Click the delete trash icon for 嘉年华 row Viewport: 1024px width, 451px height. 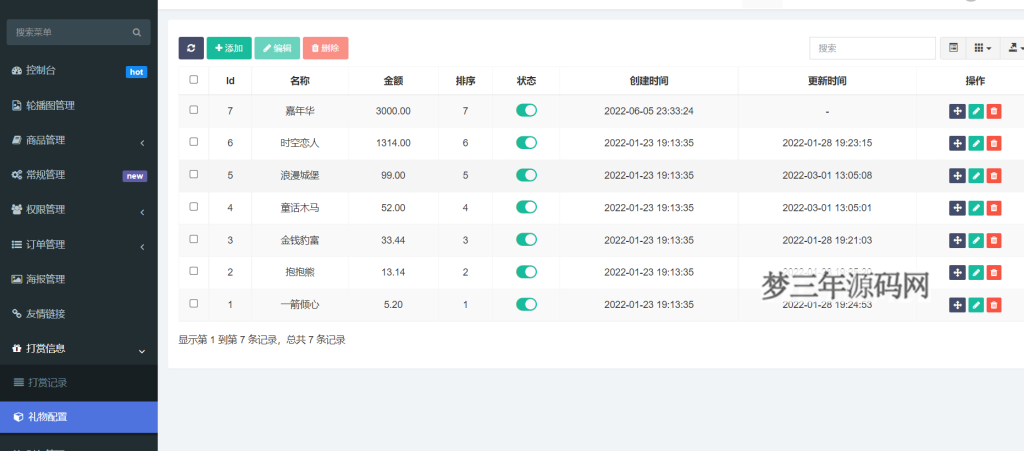(993, 111)
